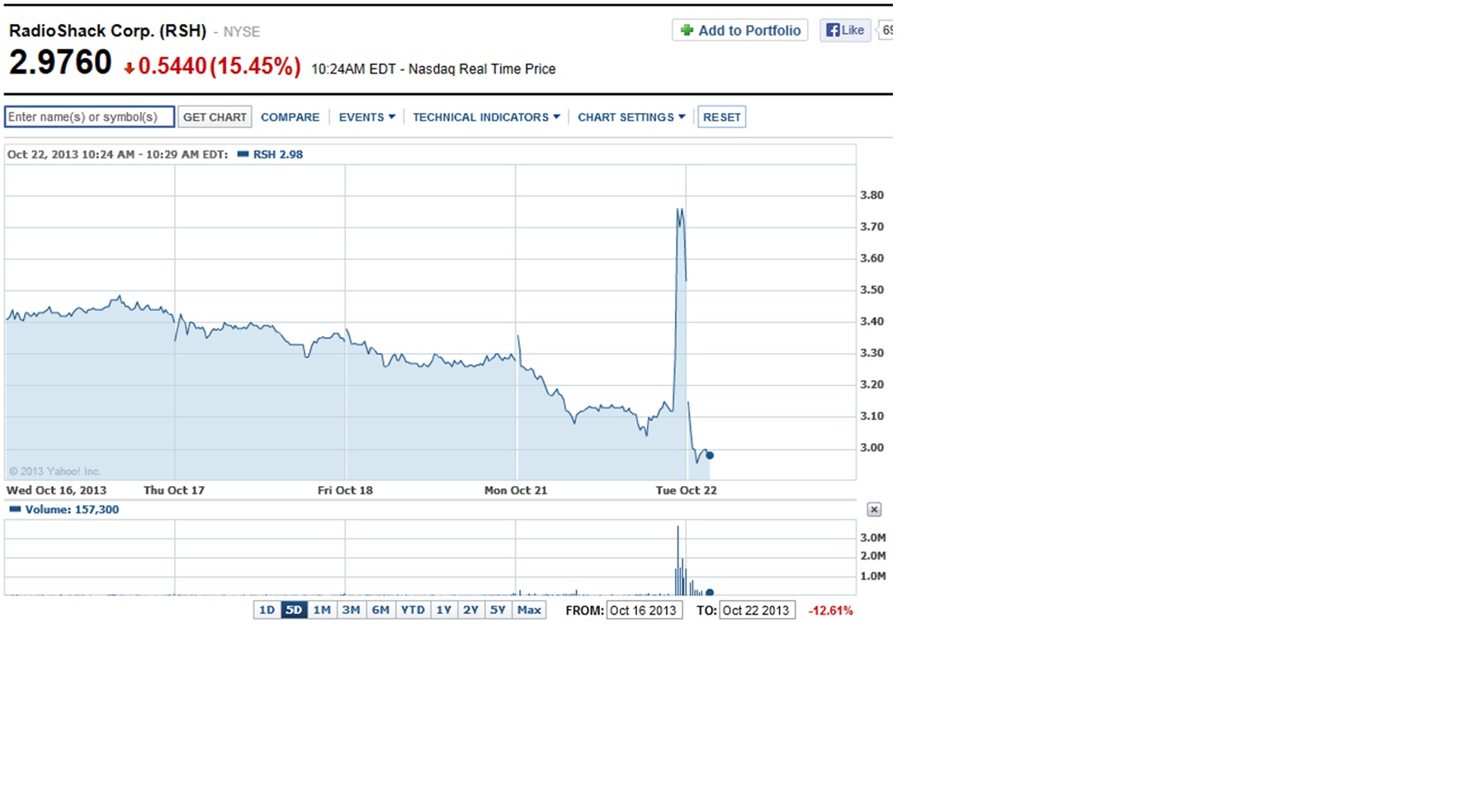1469x812 pixels.
Task: Click the 2.9760 stock price
Action: [x=60, y=63]
